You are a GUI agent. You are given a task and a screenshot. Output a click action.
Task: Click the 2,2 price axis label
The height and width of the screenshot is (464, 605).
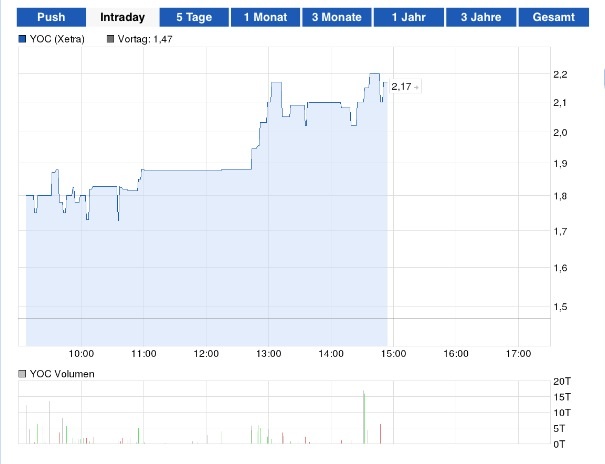point(560,74)
